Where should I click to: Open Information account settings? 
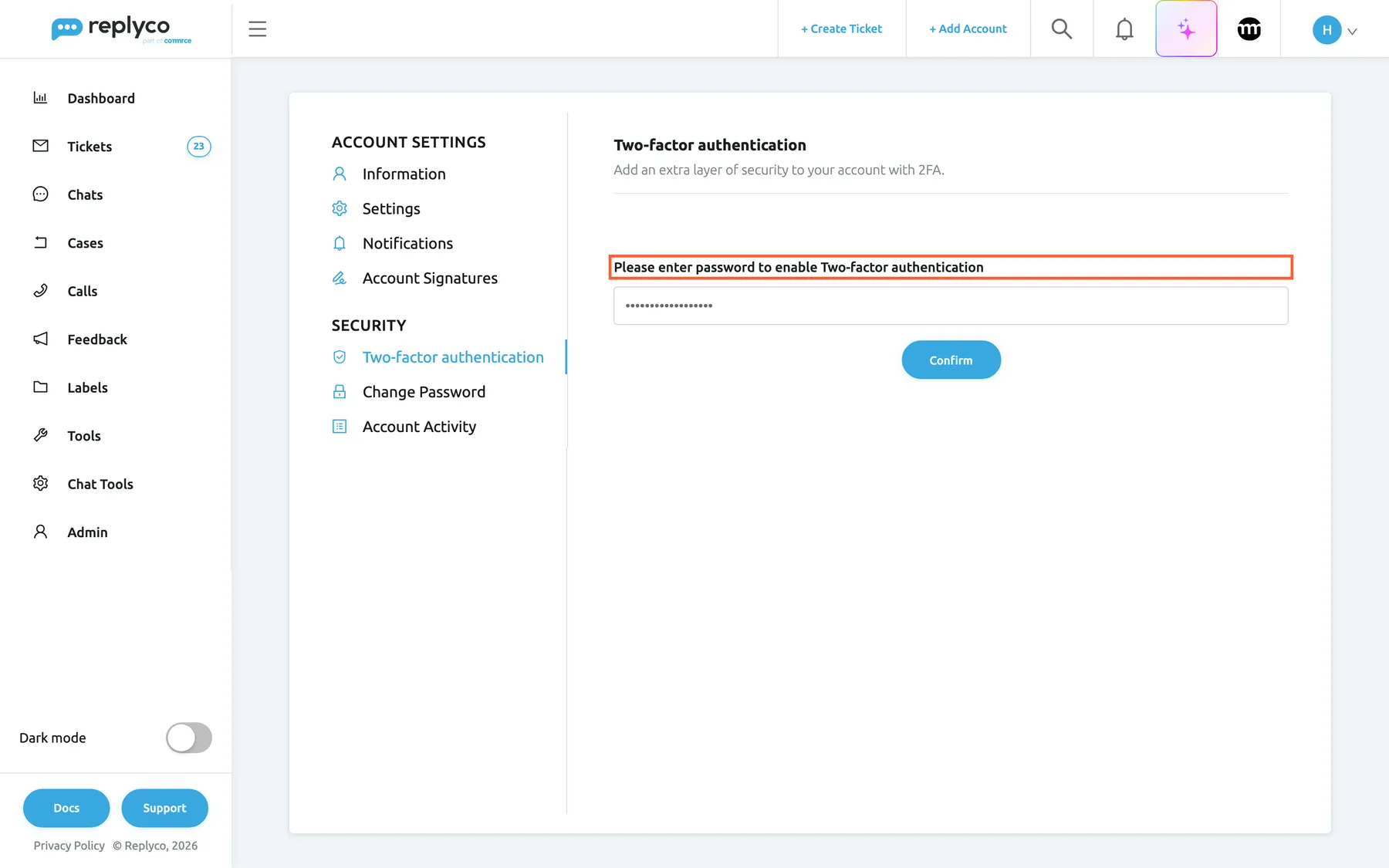[404, 174]
